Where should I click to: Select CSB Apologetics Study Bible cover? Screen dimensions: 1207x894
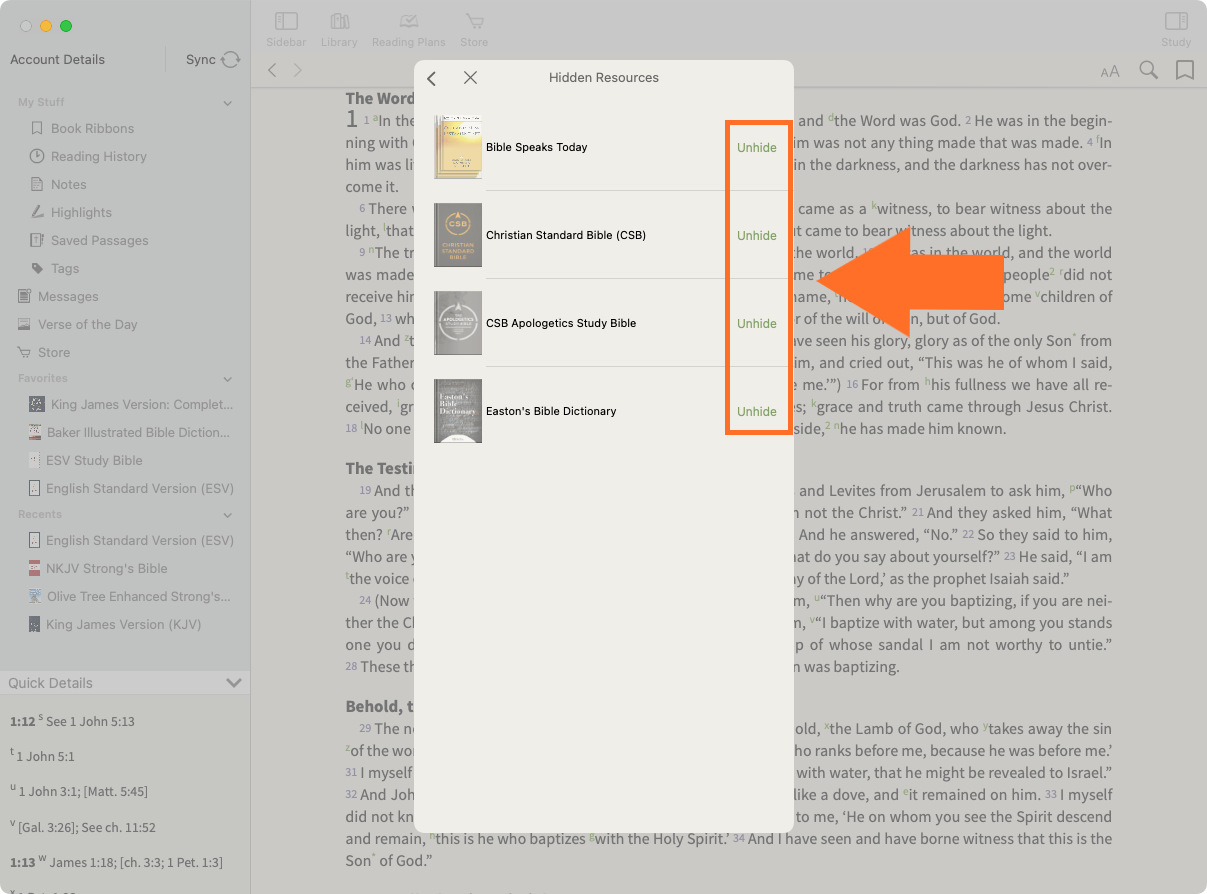[x=458, y=323]
